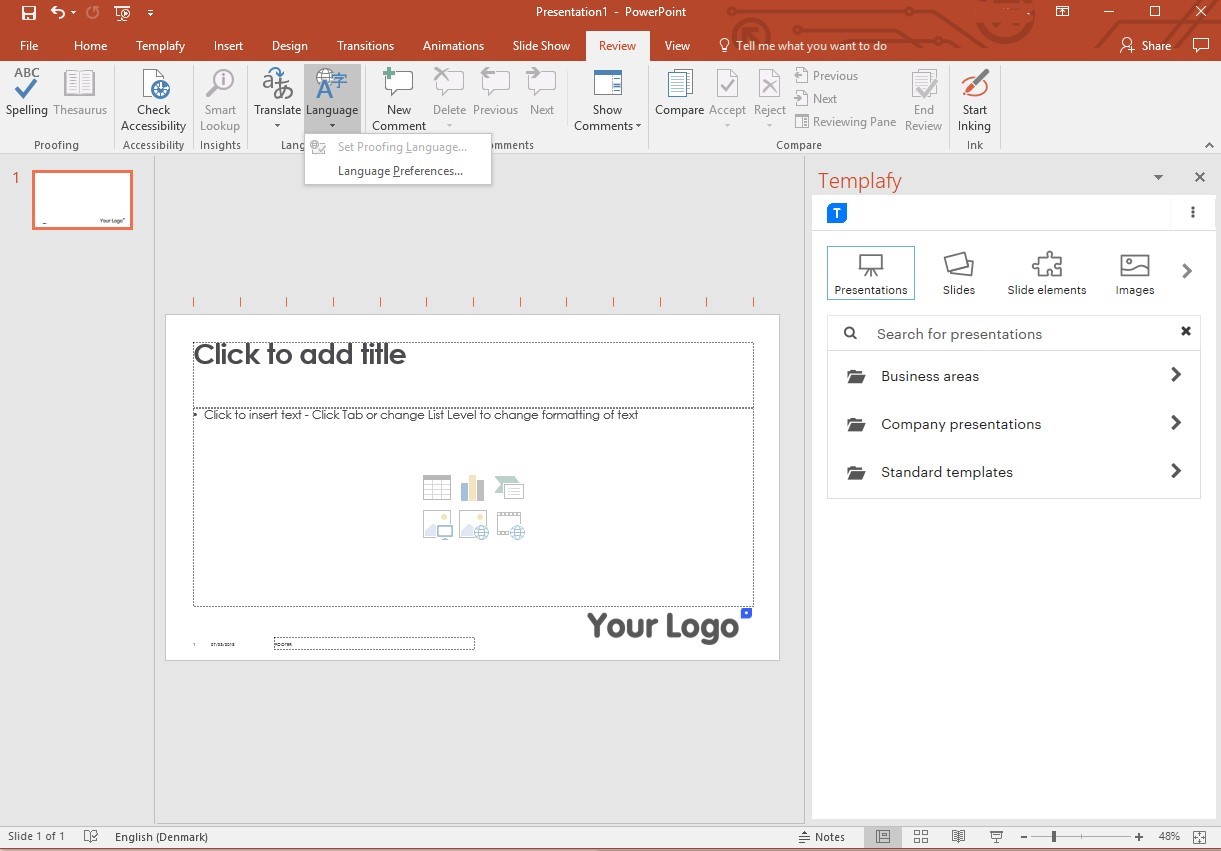Start Inking on the slide
The width and height of the screenshot is (1221, 851).
click(973, 95)
